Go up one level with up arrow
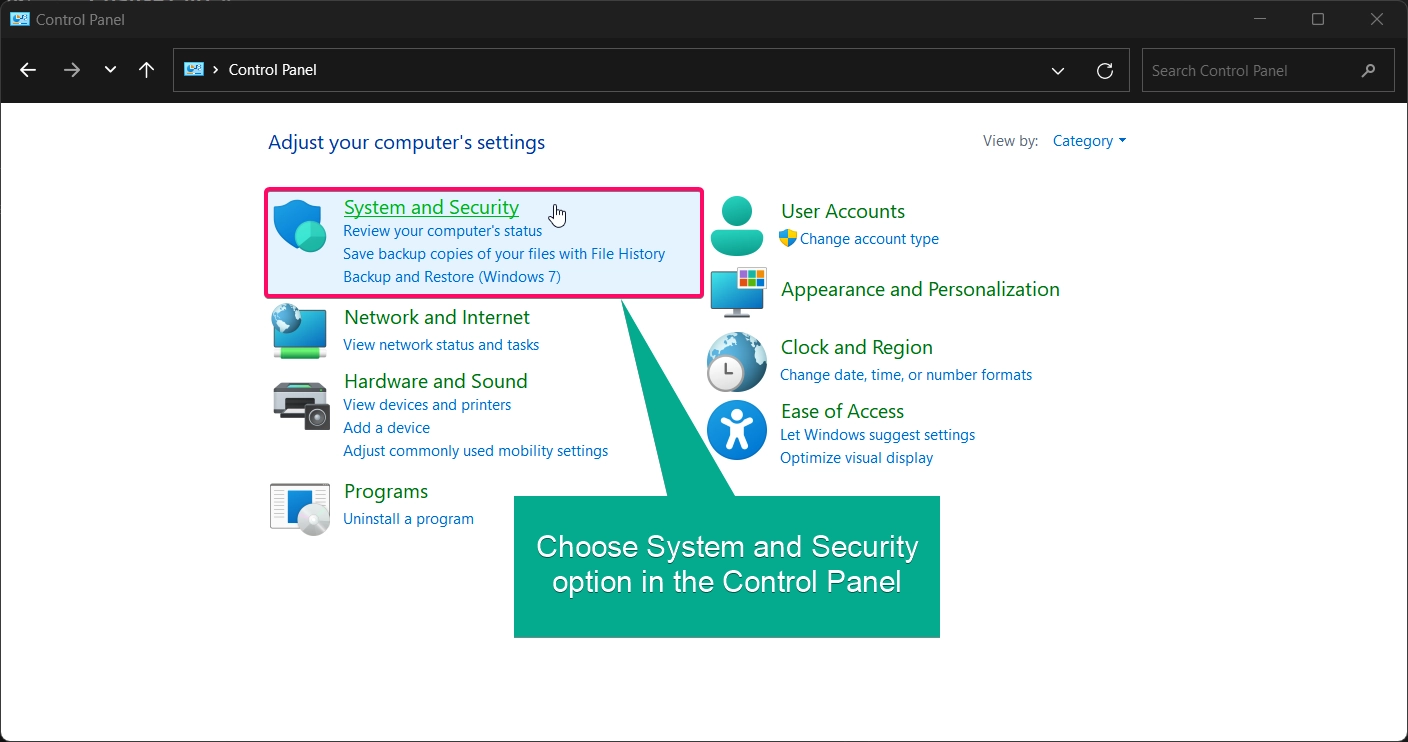This screenshot has height=742, width=1408. [146, 70]
